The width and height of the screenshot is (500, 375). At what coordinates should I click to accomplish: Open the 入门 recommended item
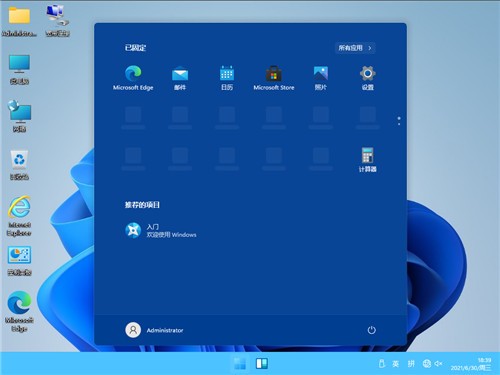click(x=161, y=230)
